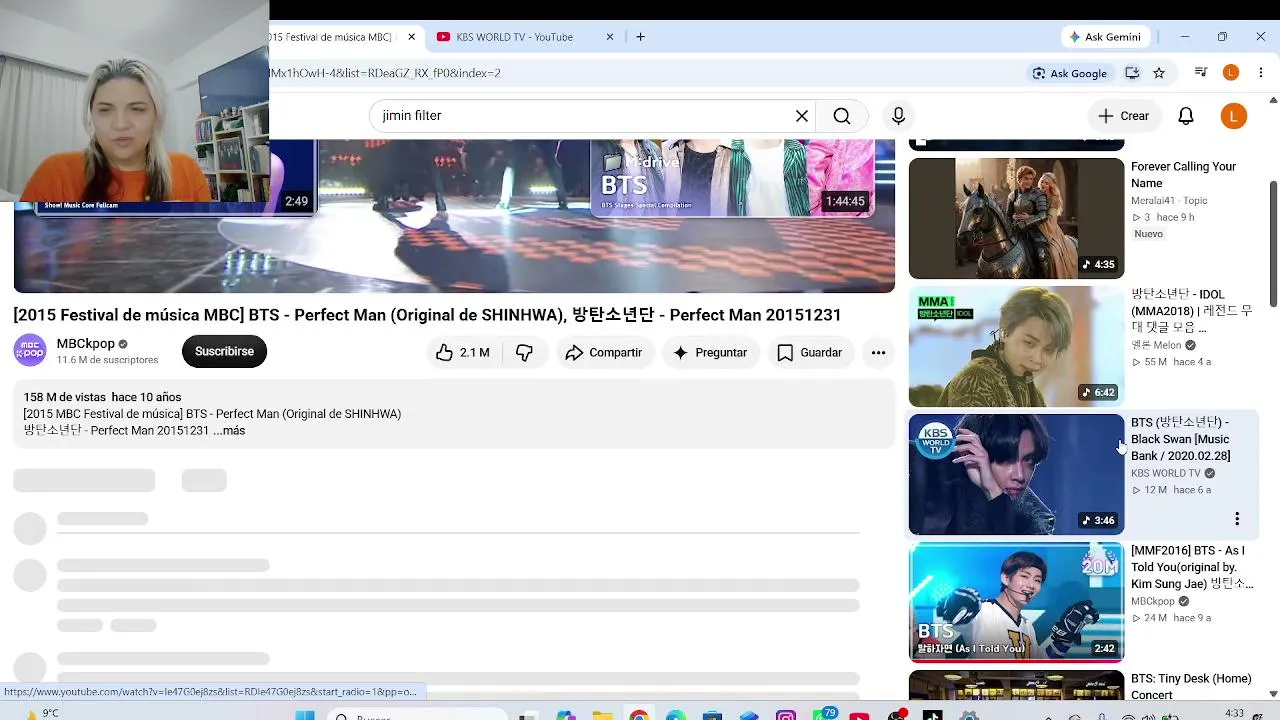
Task: Open the BTS: Tiny Desk (Home) Concert title
Action: [x=1191, y=687]
